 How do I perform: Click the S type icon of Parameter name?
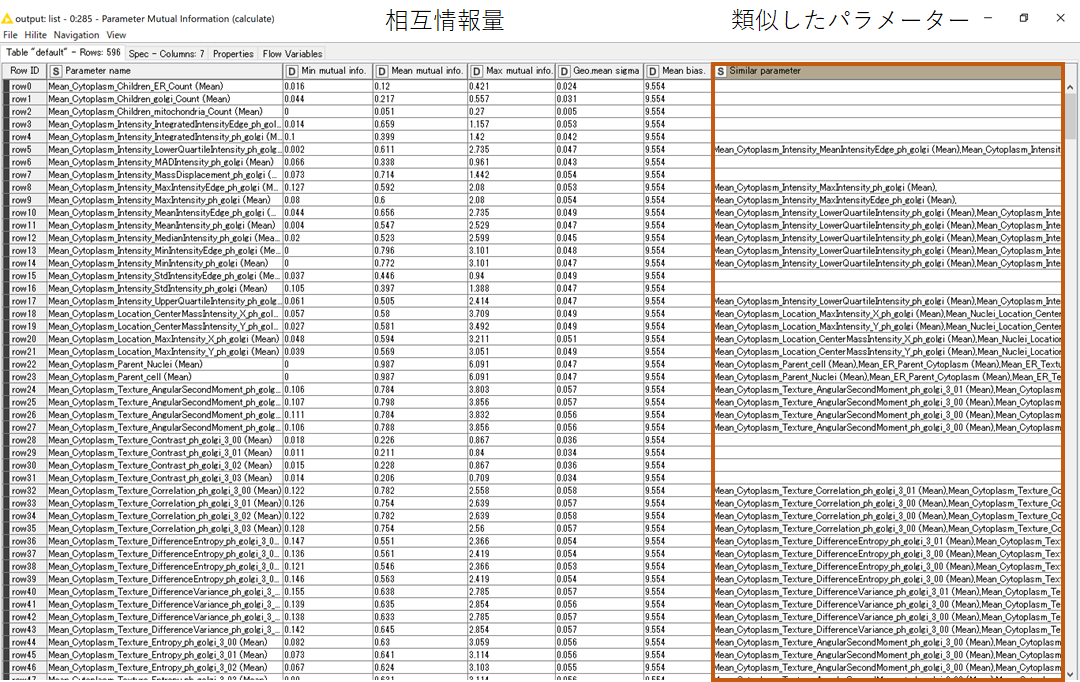pyautogui.click(x=56, y=72)
